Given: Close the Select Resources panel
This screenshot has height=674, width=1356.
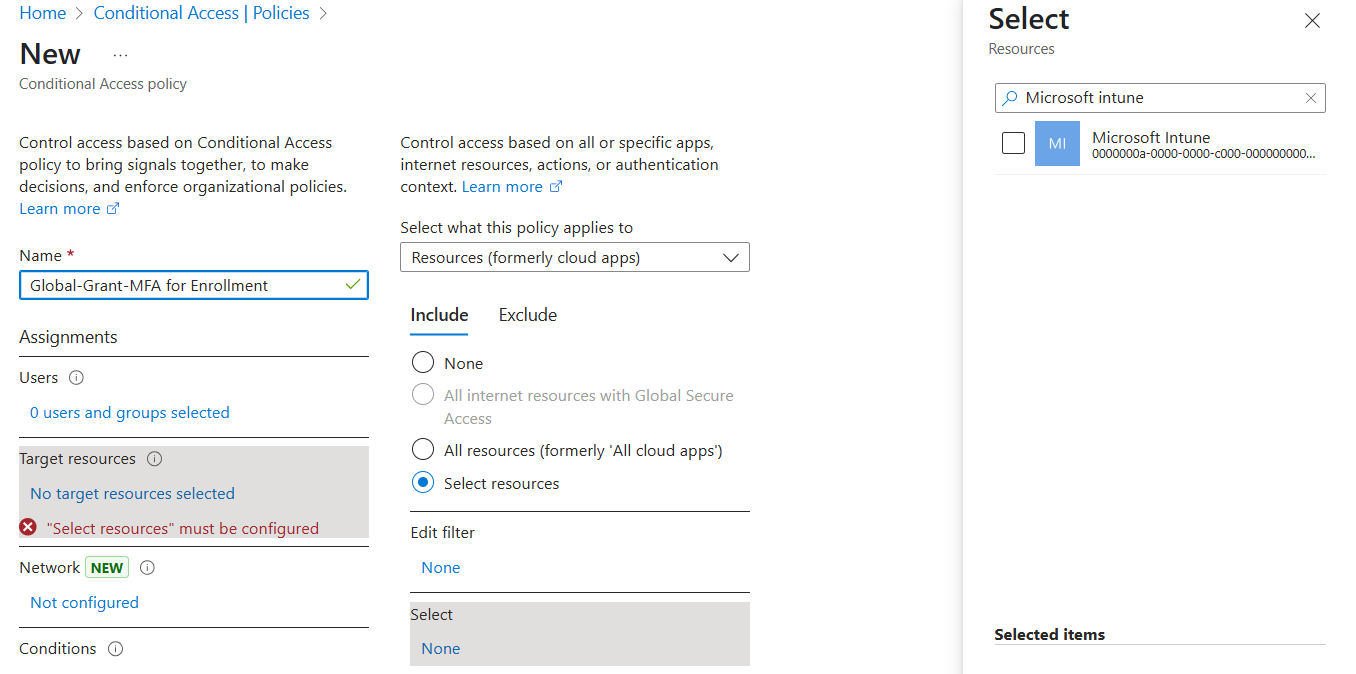Looking at the screenshot, I should [x=1312, y=20].
